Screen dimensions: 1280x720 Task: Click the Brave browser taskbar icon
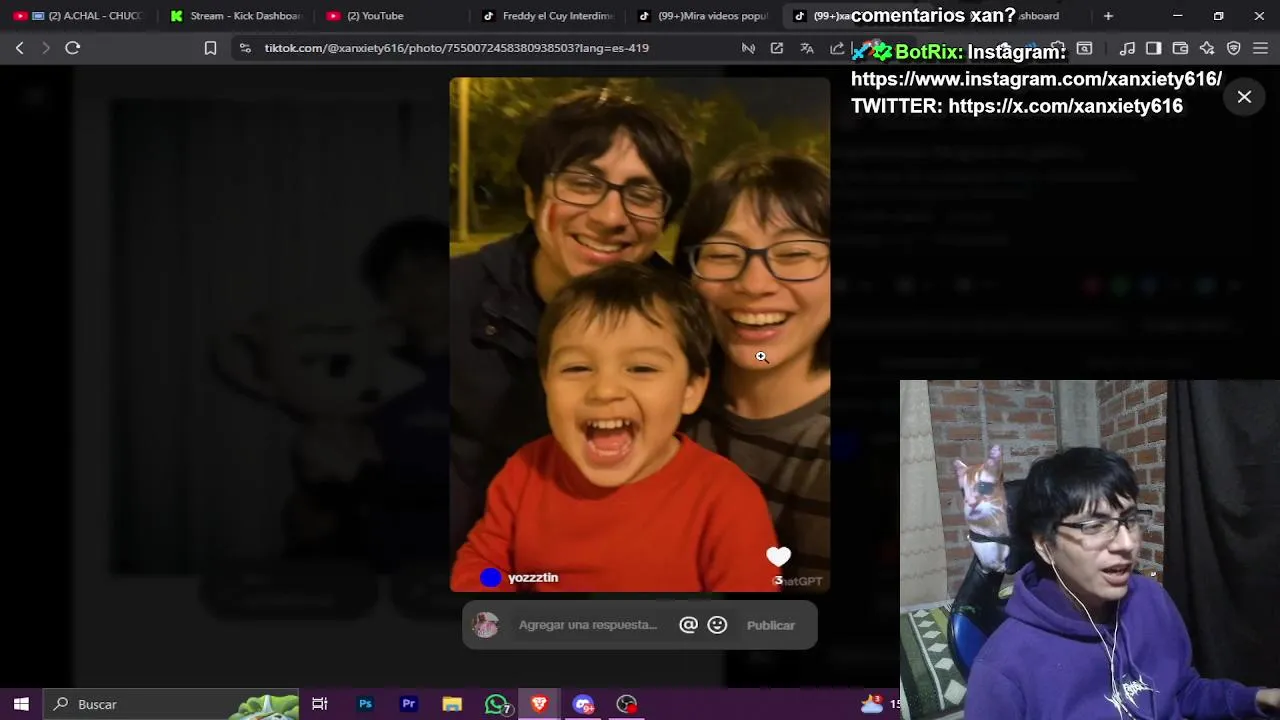(539, 704)
